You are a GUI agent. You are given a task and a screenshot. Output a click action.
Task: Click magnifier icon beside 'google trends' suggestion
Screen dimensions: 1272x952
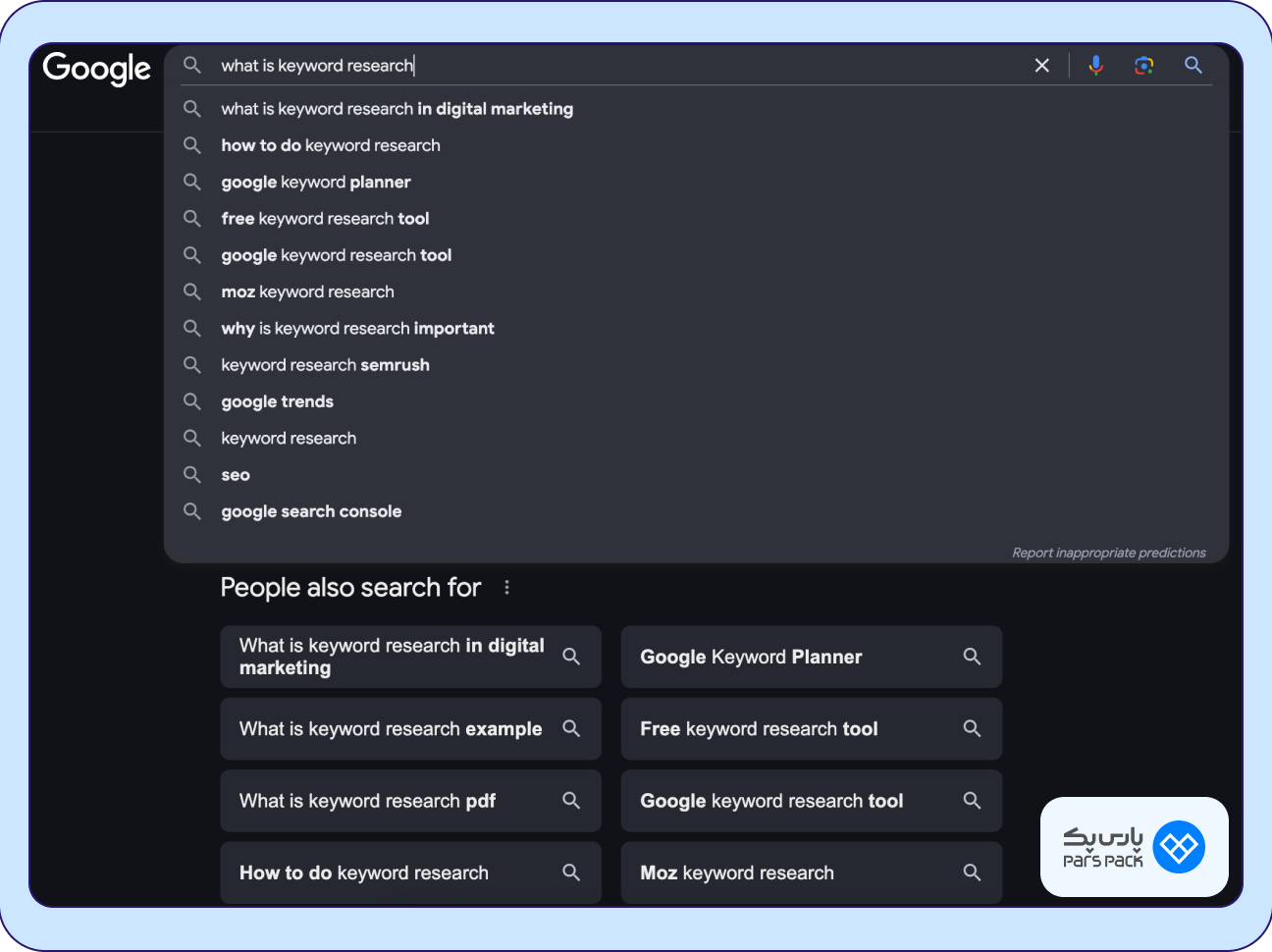point(192,401)
